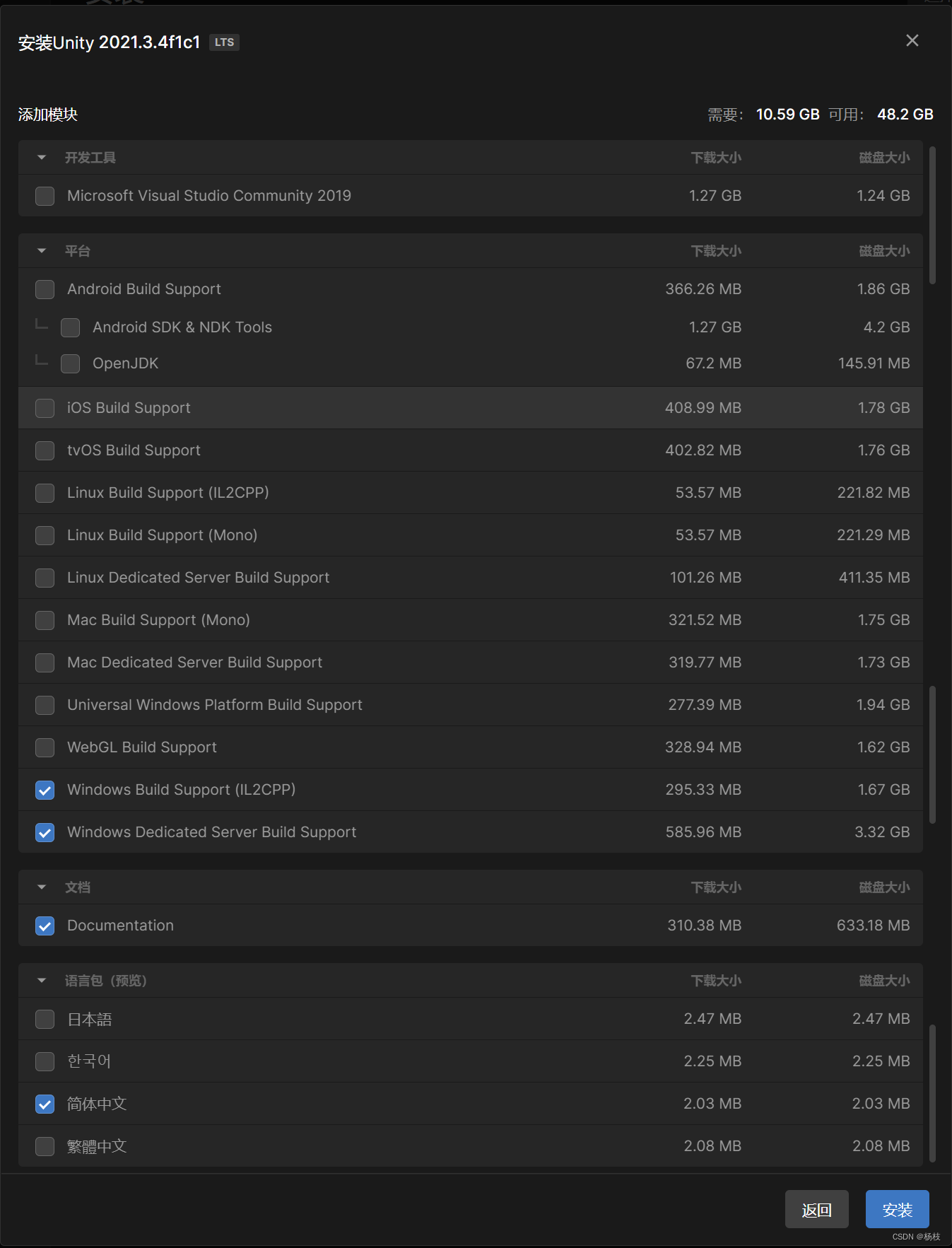Check Universal Windows Platform Build Support
Viewport: 952px width, 1248px height.
[x=45, y=705]
